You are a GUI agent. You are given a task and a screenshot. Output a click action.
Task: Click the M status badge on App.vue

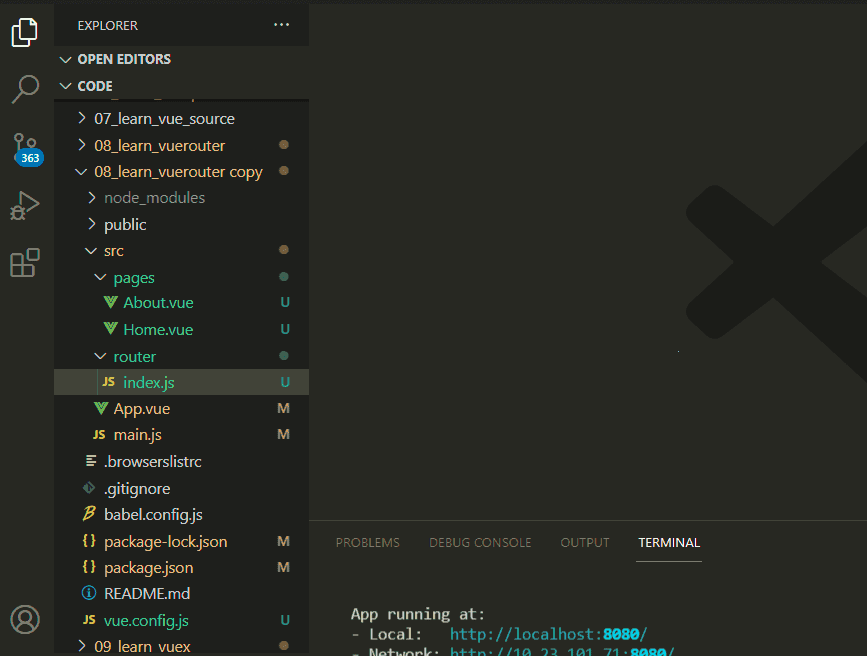point(283,408)
